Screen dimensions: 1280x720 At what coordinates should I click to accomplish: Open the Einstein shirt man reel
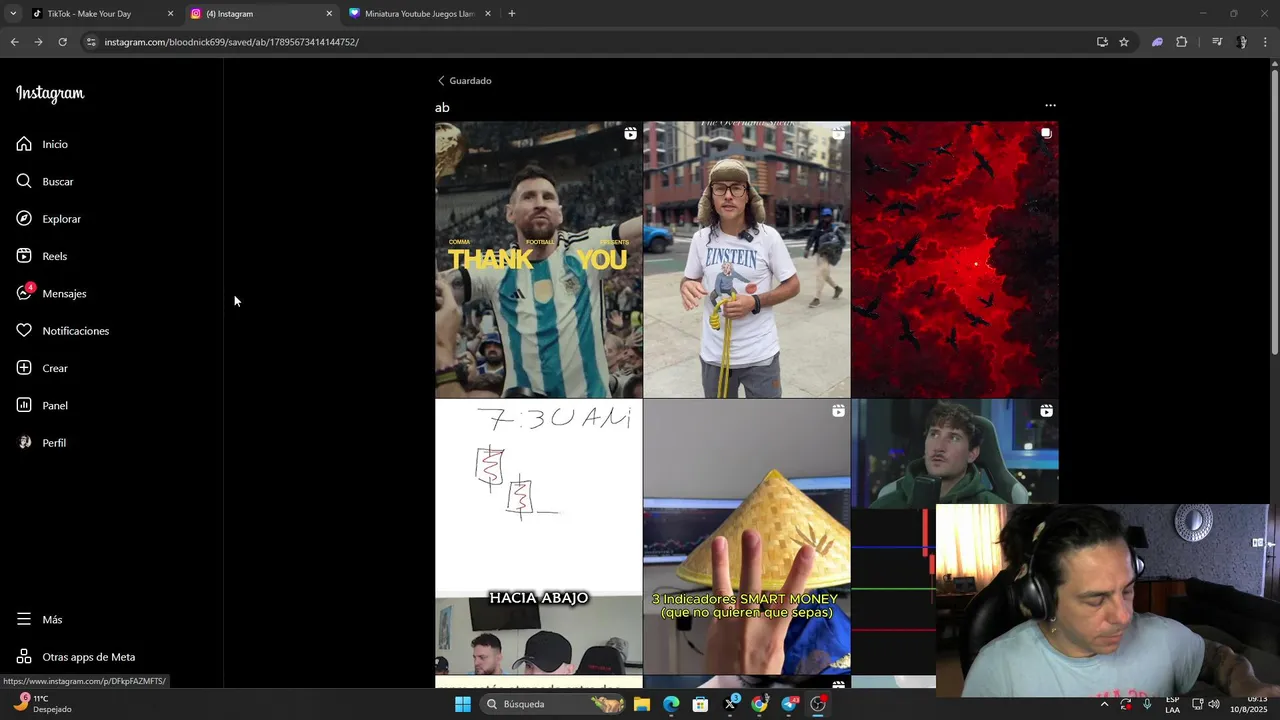click(x=746, y=259)
